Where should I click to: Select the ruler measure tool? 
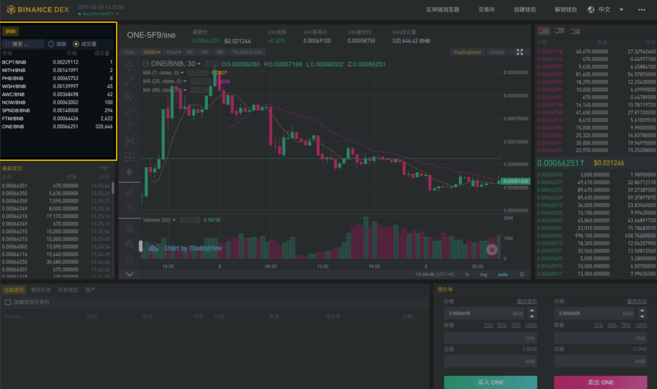coord(129,192)
